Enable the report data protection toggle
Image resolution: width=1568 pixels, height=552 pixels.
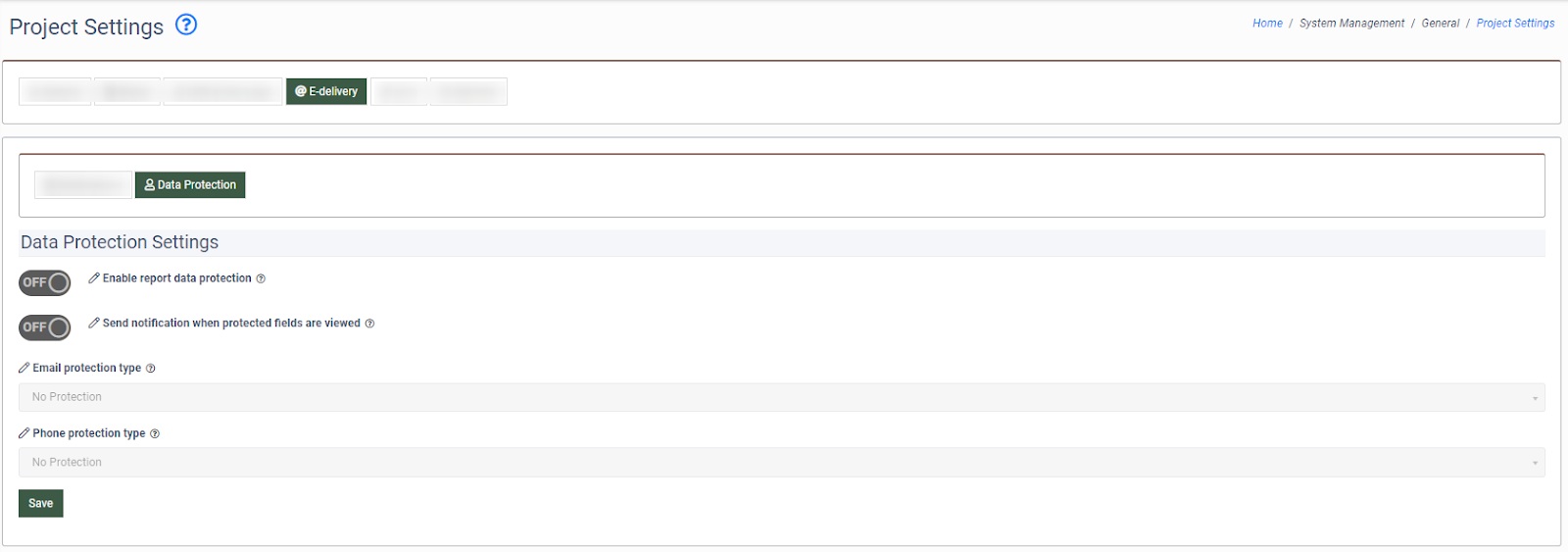click(x=45, y=283)
